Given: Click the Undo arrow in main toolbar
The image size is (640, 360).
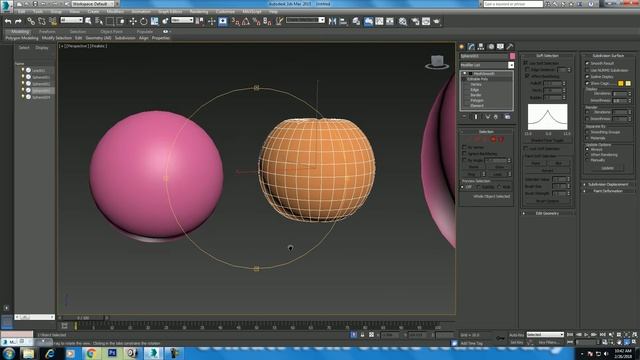Looking at the screenshot, I should click(8, 21).
